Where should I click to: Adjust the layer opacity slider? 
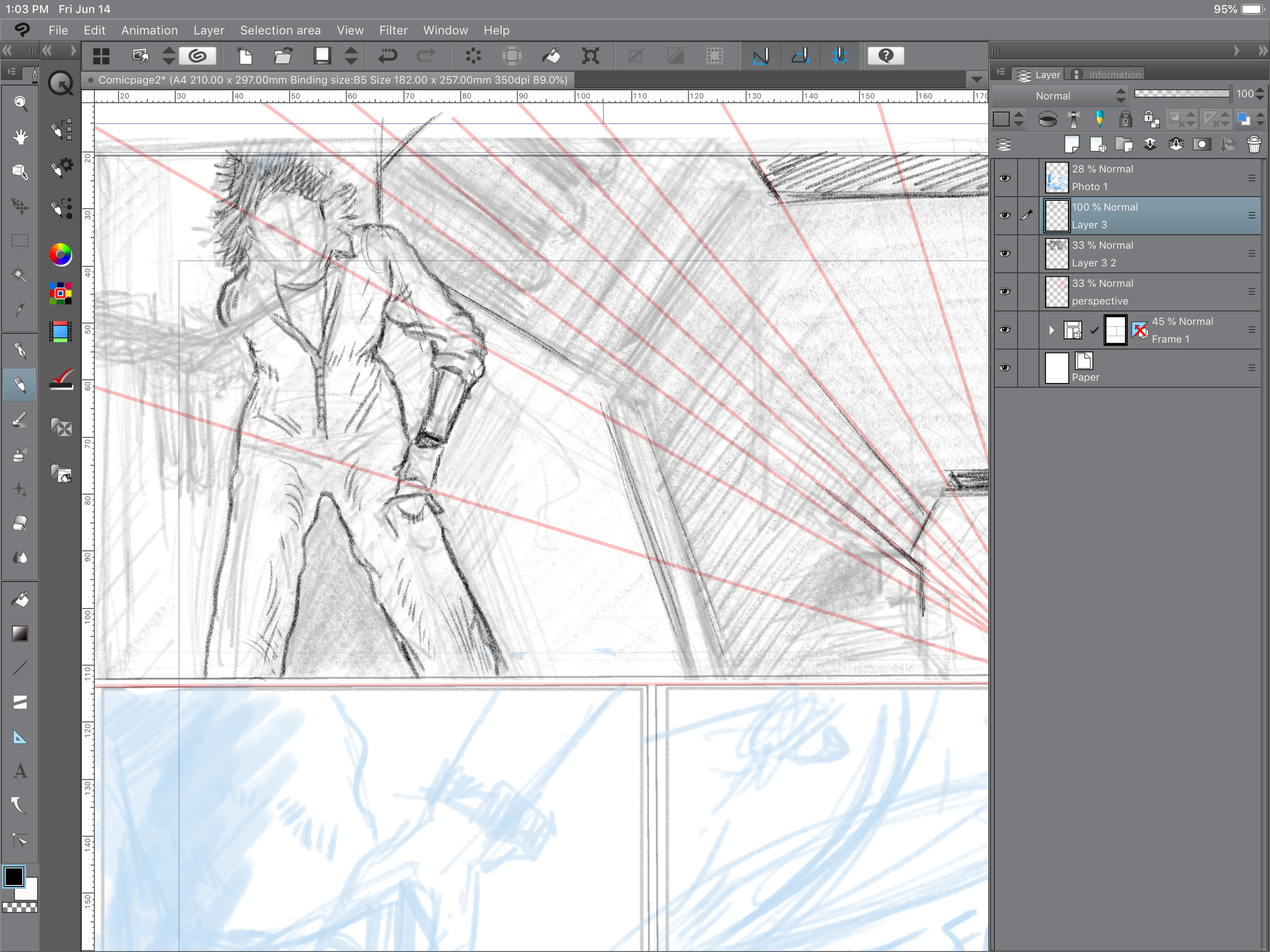tap(1182, 93)
